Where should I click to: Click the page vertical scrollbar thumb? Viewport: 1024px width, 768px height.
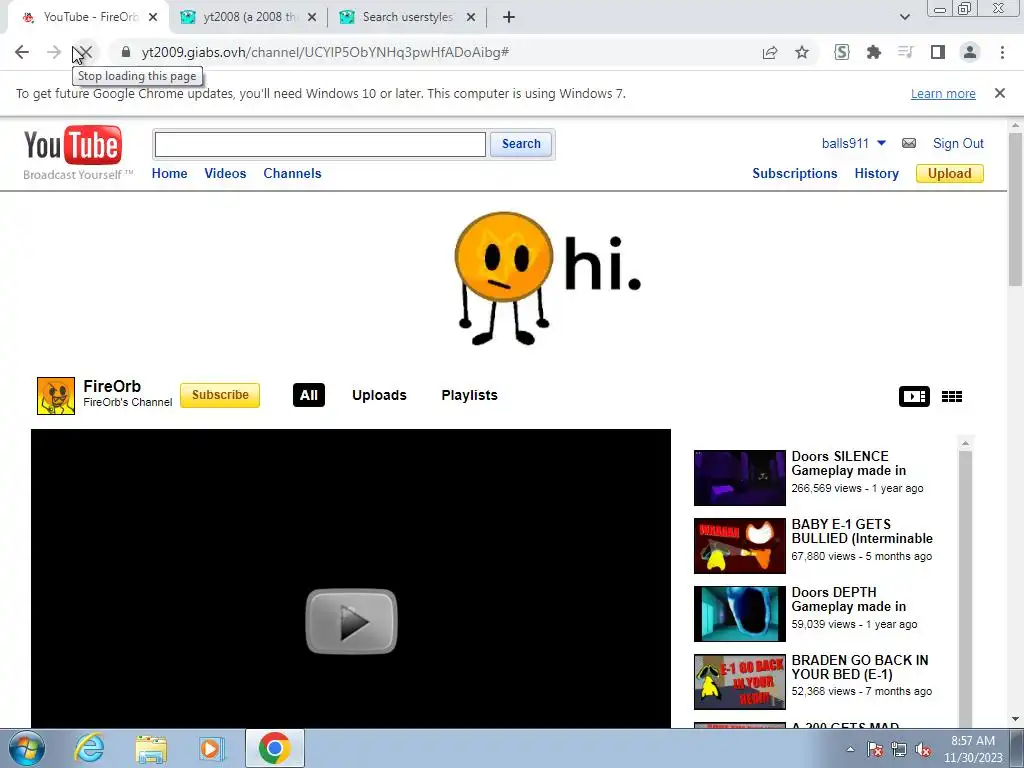click(1015, 209)
